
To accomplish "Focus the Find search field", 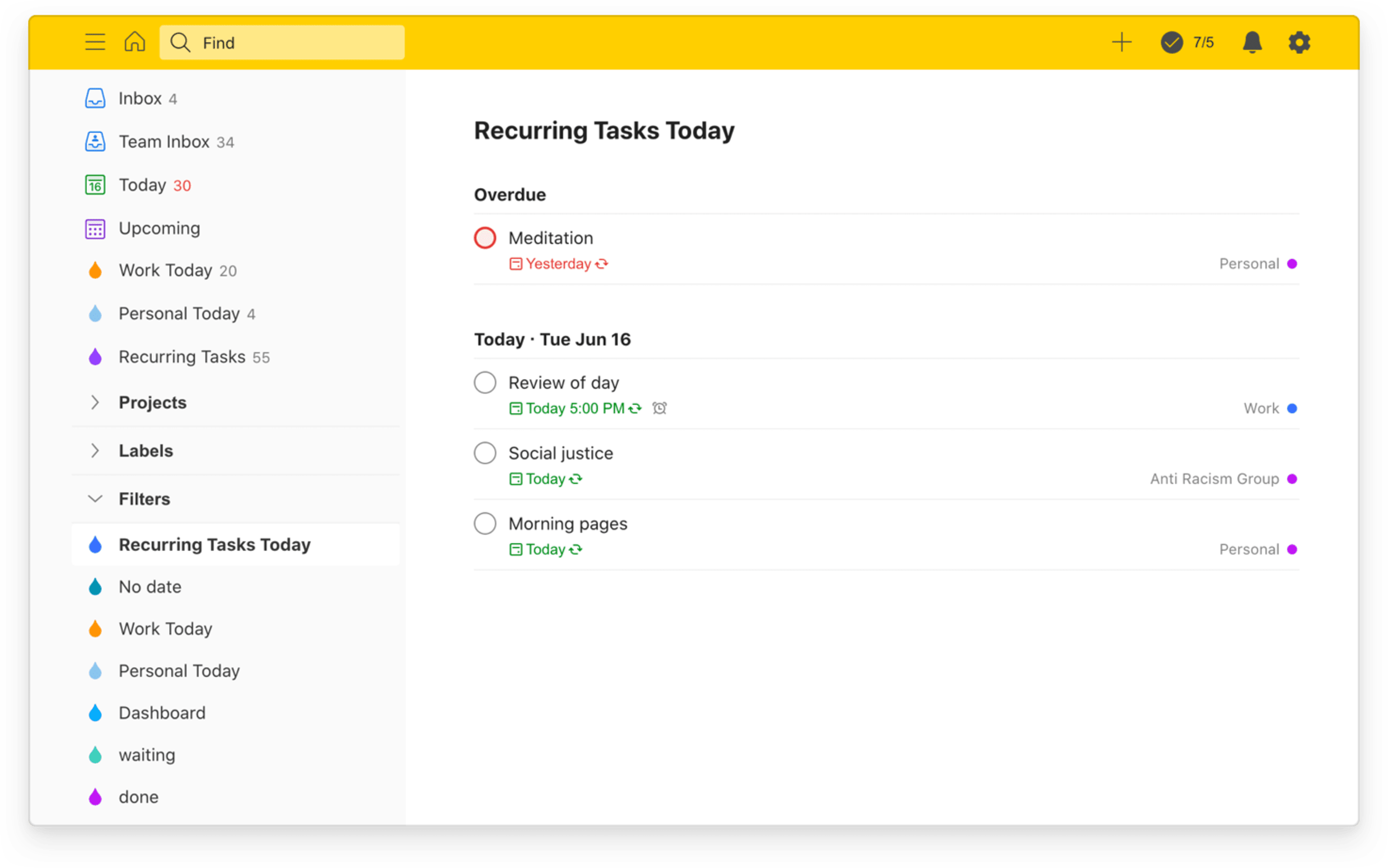I will click(282, 42).
